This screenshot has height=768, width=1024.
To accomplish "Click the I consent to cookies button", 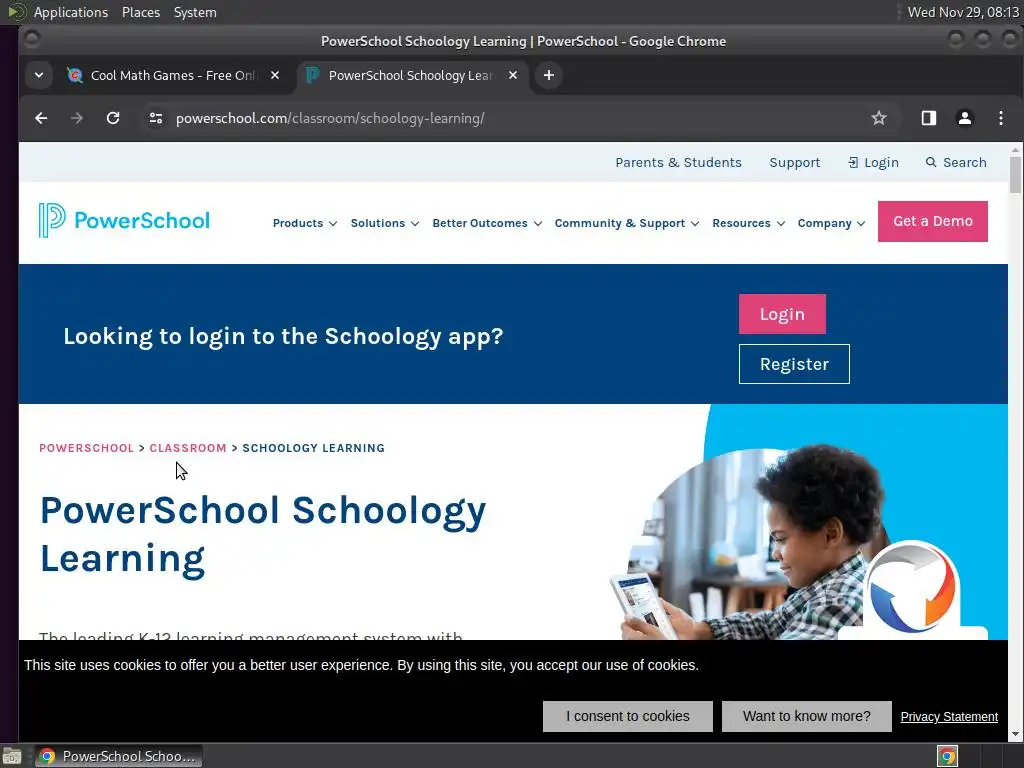I will pyautogui.click(x=628, y=716).
